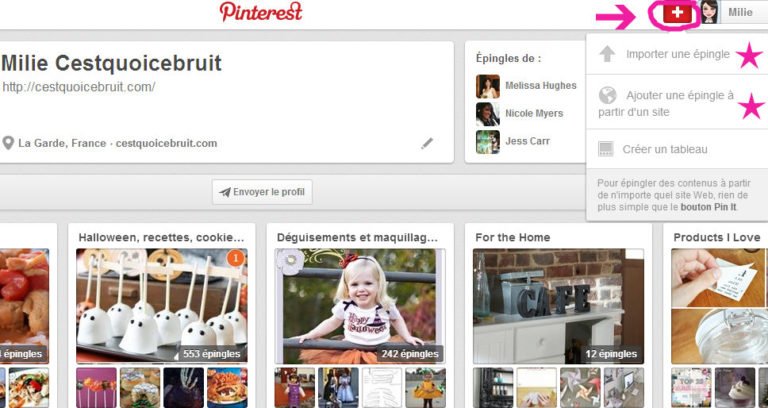The width and height of the screenshot is (768, 408).
Task: Click the globe icon for adding a pin from a site
Action: point(607,95)
